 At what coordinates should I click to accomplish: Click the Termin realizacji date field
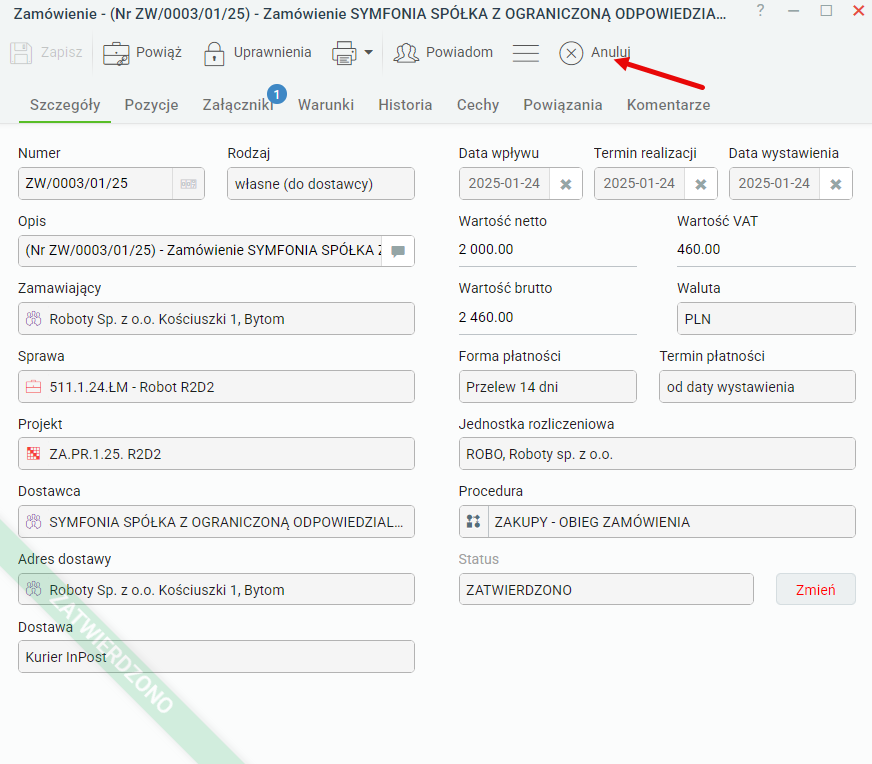coord(640,183)
